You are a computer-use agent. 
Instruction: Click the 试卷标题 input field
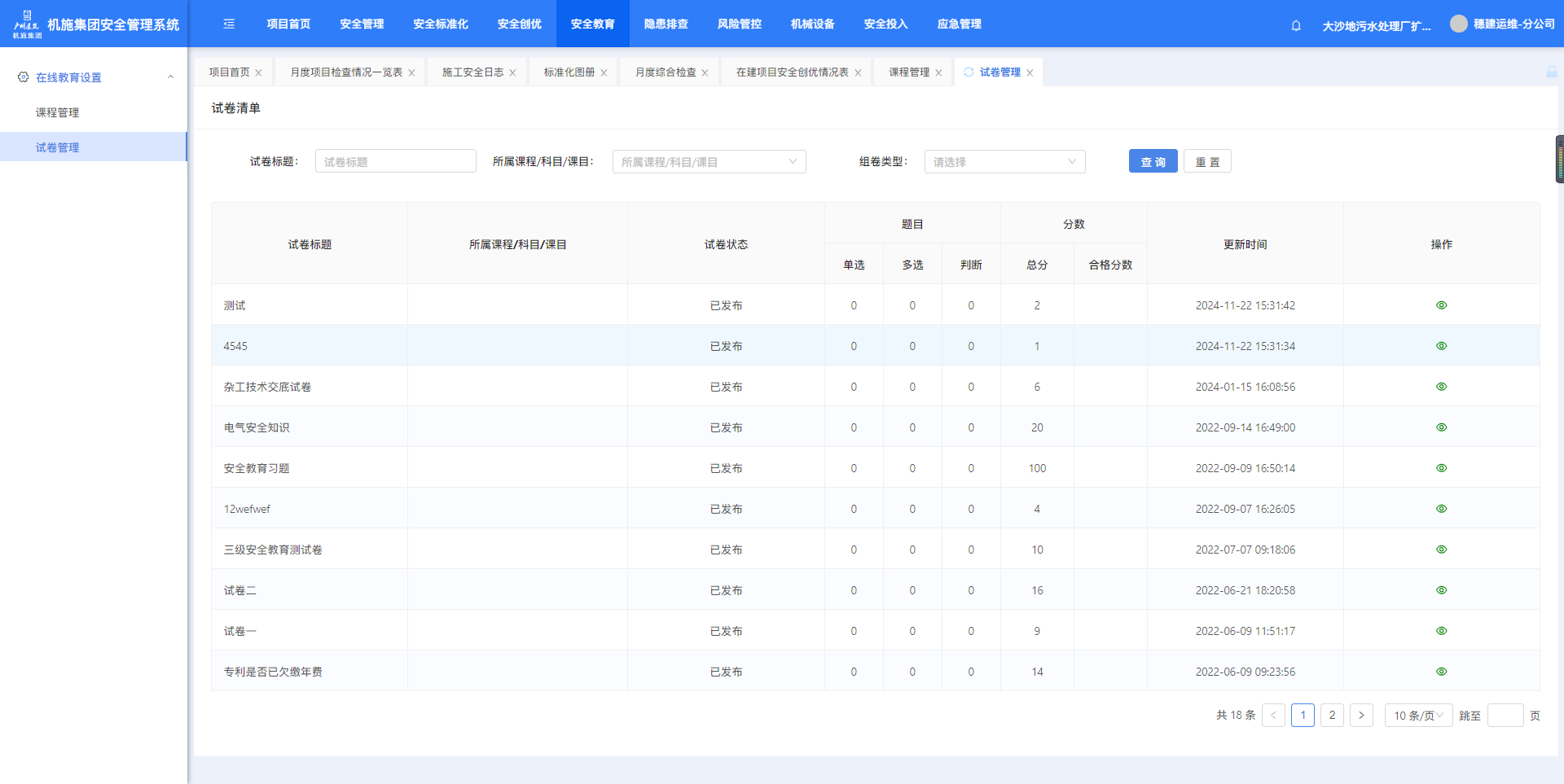pyautogui.click(x=395, y=162)
